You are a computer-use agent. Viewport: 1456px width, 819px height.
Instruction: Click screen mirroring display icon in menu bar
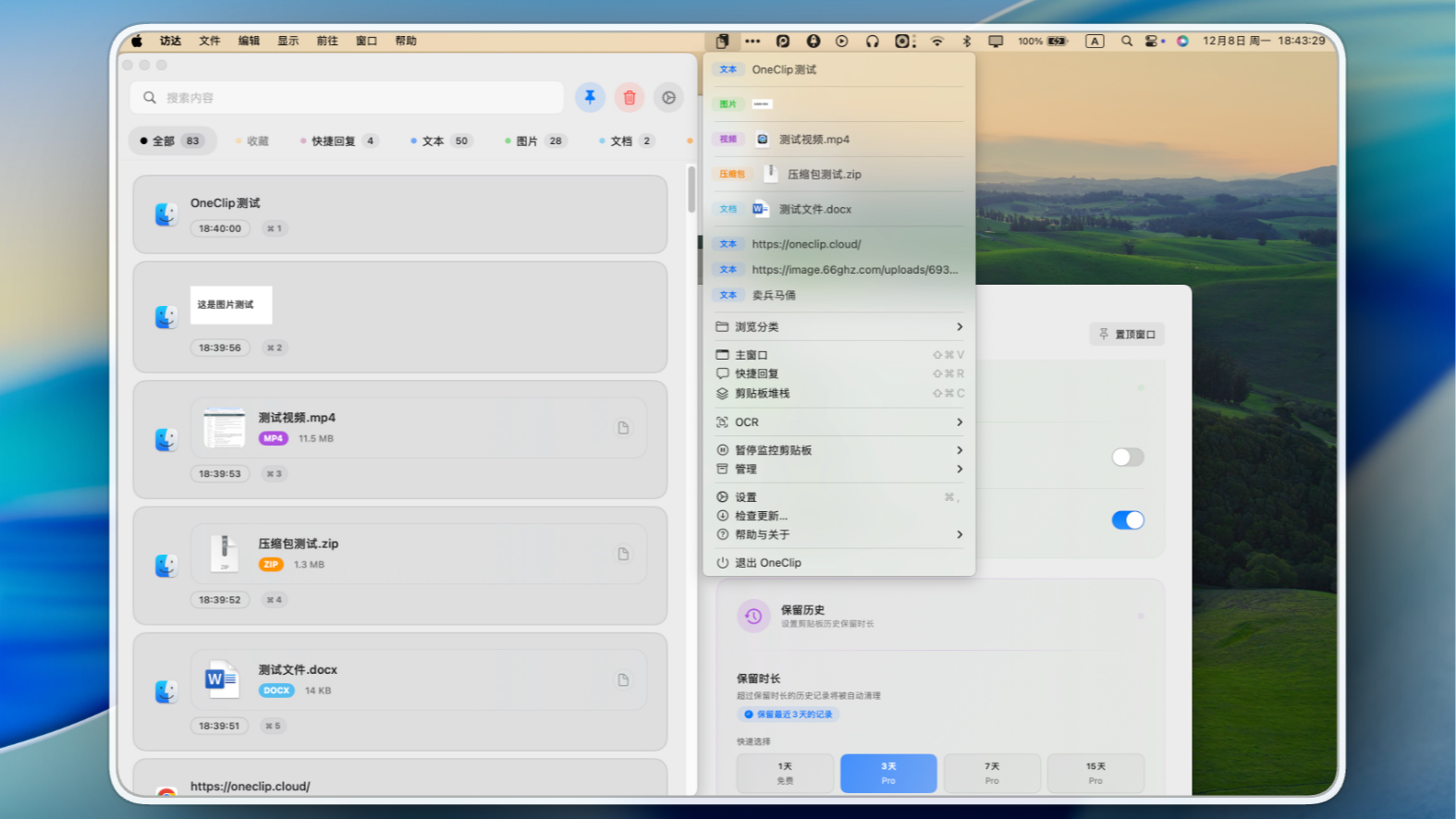click(996, 41)
